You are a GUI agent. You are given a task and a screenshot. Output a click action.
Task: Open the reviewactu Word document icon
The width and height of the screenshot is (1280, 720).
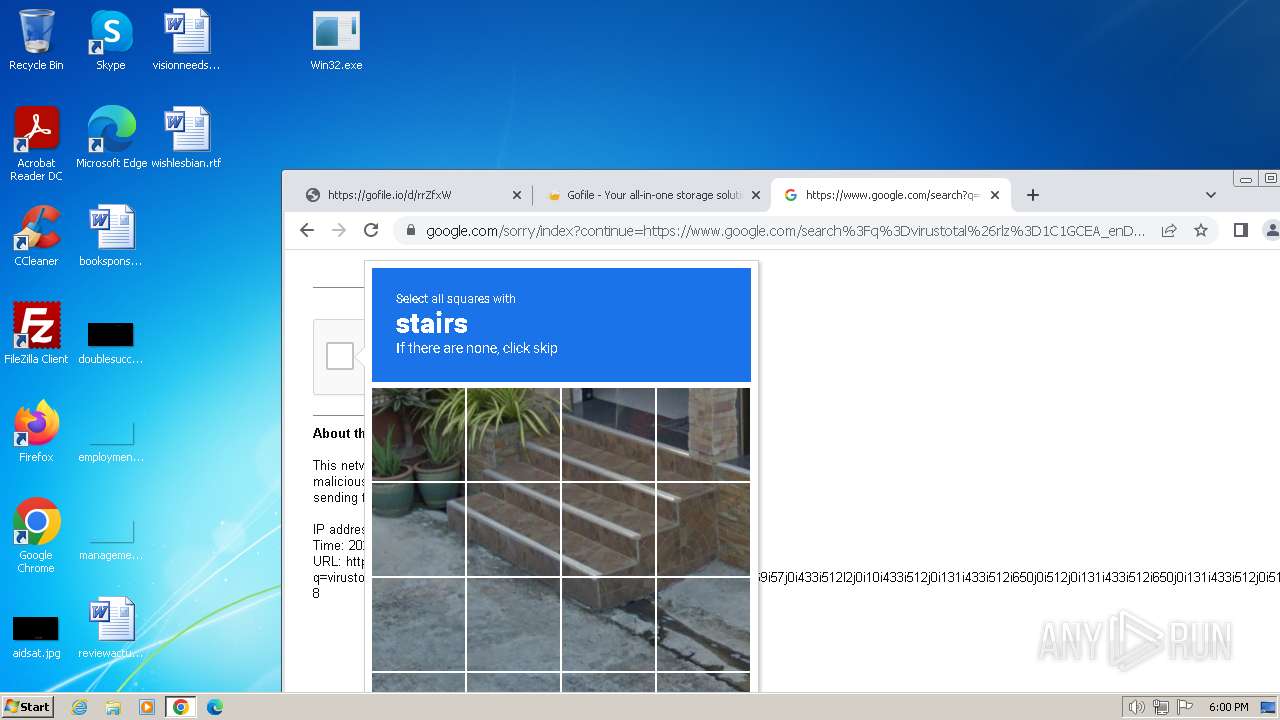coord(110,628)
